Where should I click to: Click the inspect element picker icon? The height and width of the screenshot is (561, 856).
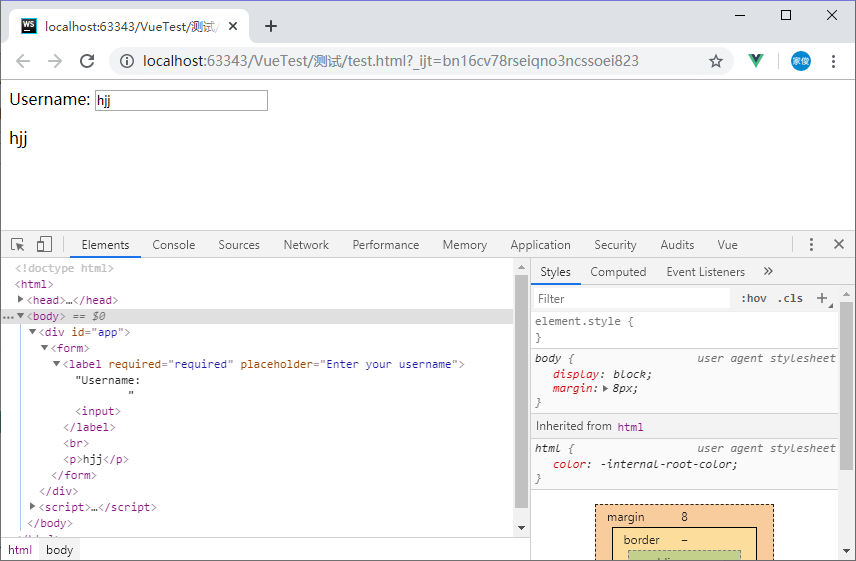tap(18, 245)
